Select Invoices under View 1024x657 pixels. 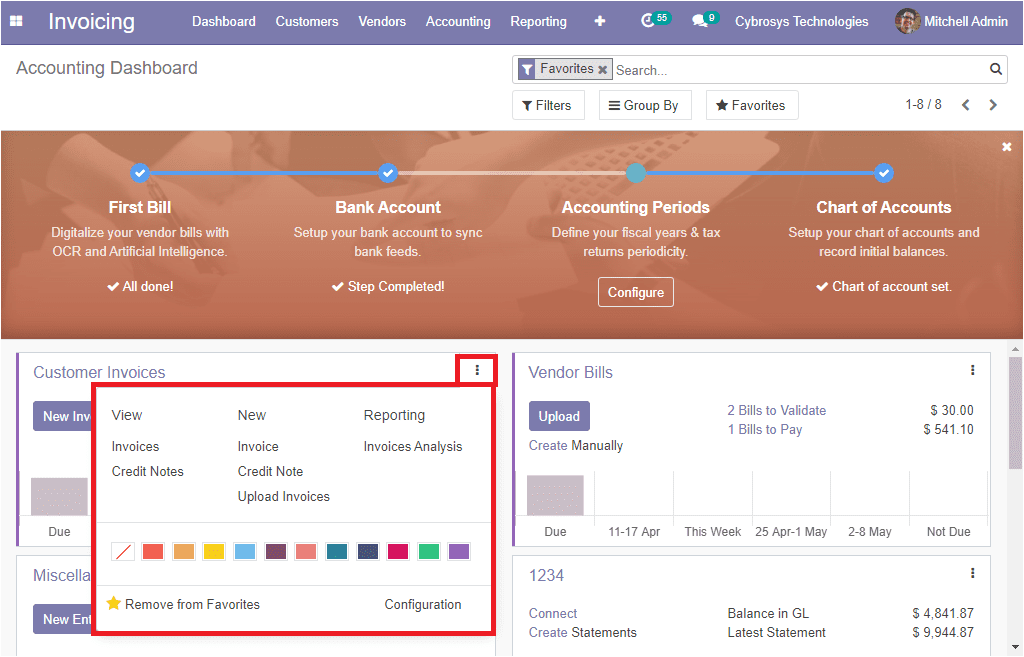click(x=135, y=447)
